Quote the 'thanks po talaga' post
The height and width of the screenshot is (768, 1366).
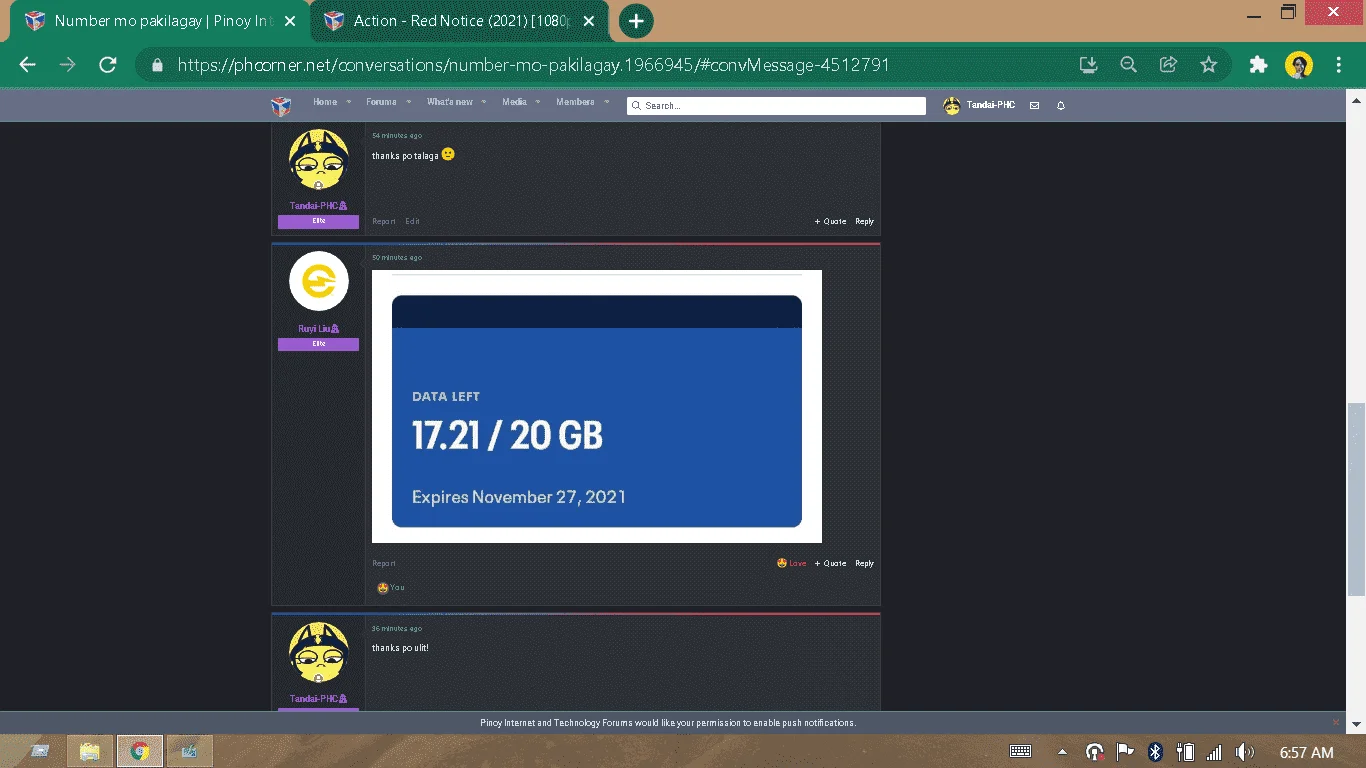(830, 221)
